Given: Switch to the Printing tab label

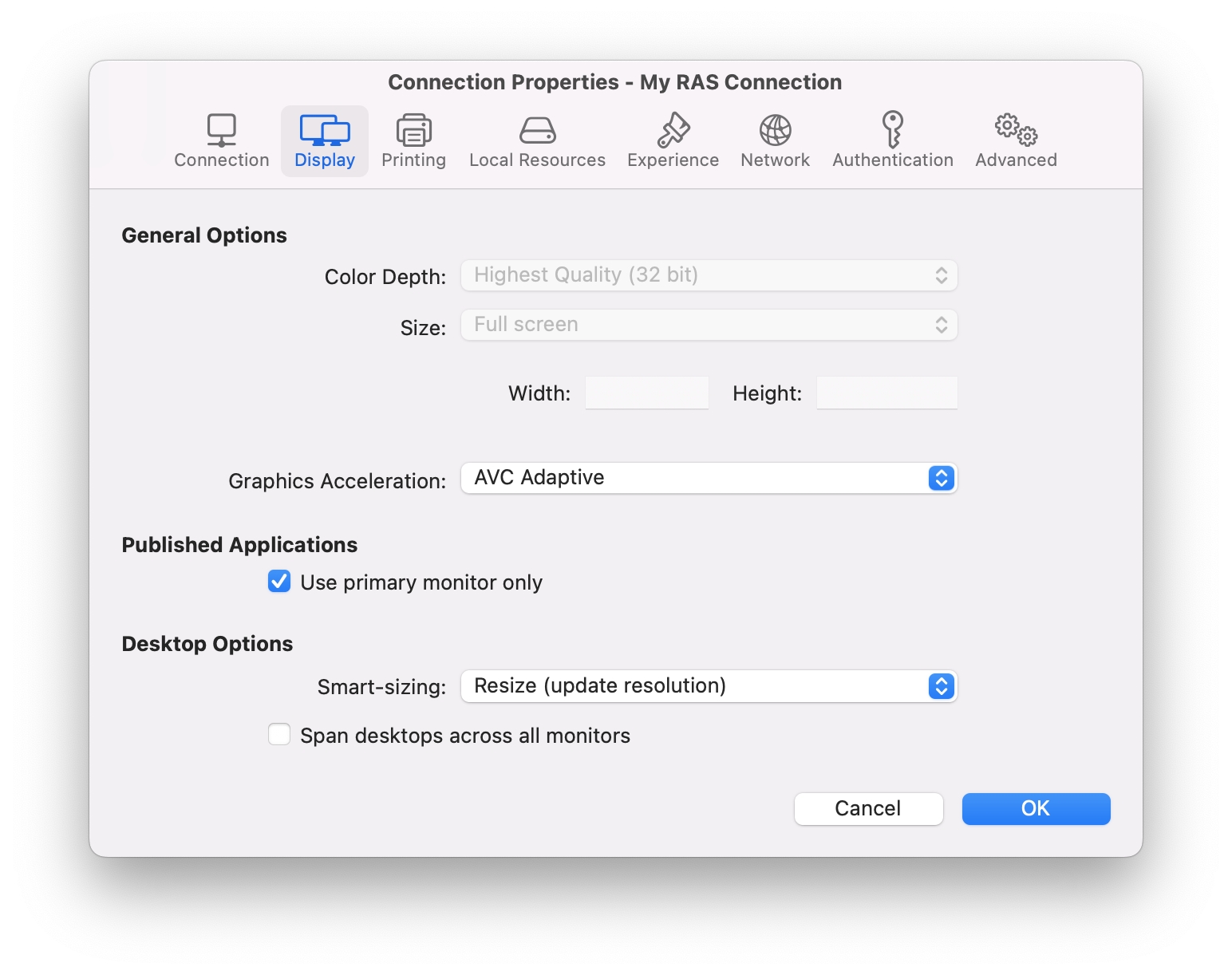Looking at the screenshot, I should [x=413, y=160].
